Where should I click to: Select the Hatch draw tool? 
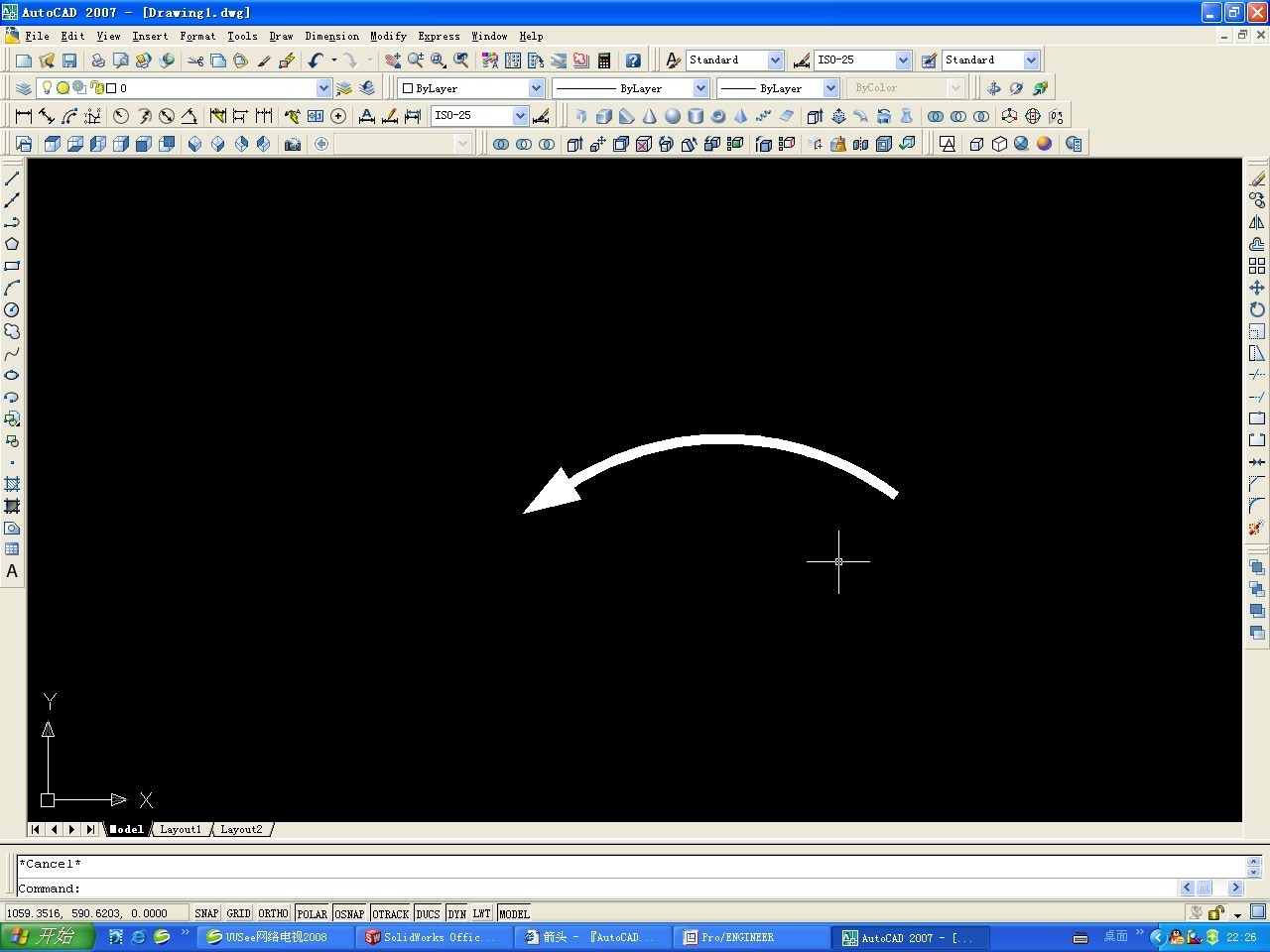pos(12,484)
